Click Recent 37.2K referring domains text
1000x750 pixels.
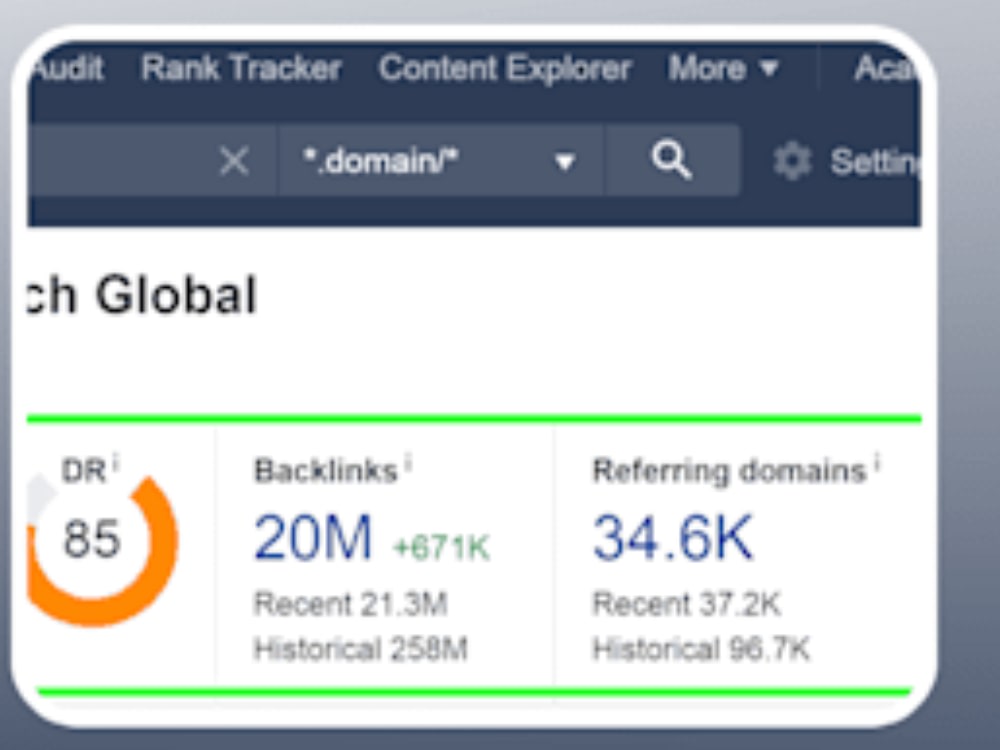[x=687, y=603]
